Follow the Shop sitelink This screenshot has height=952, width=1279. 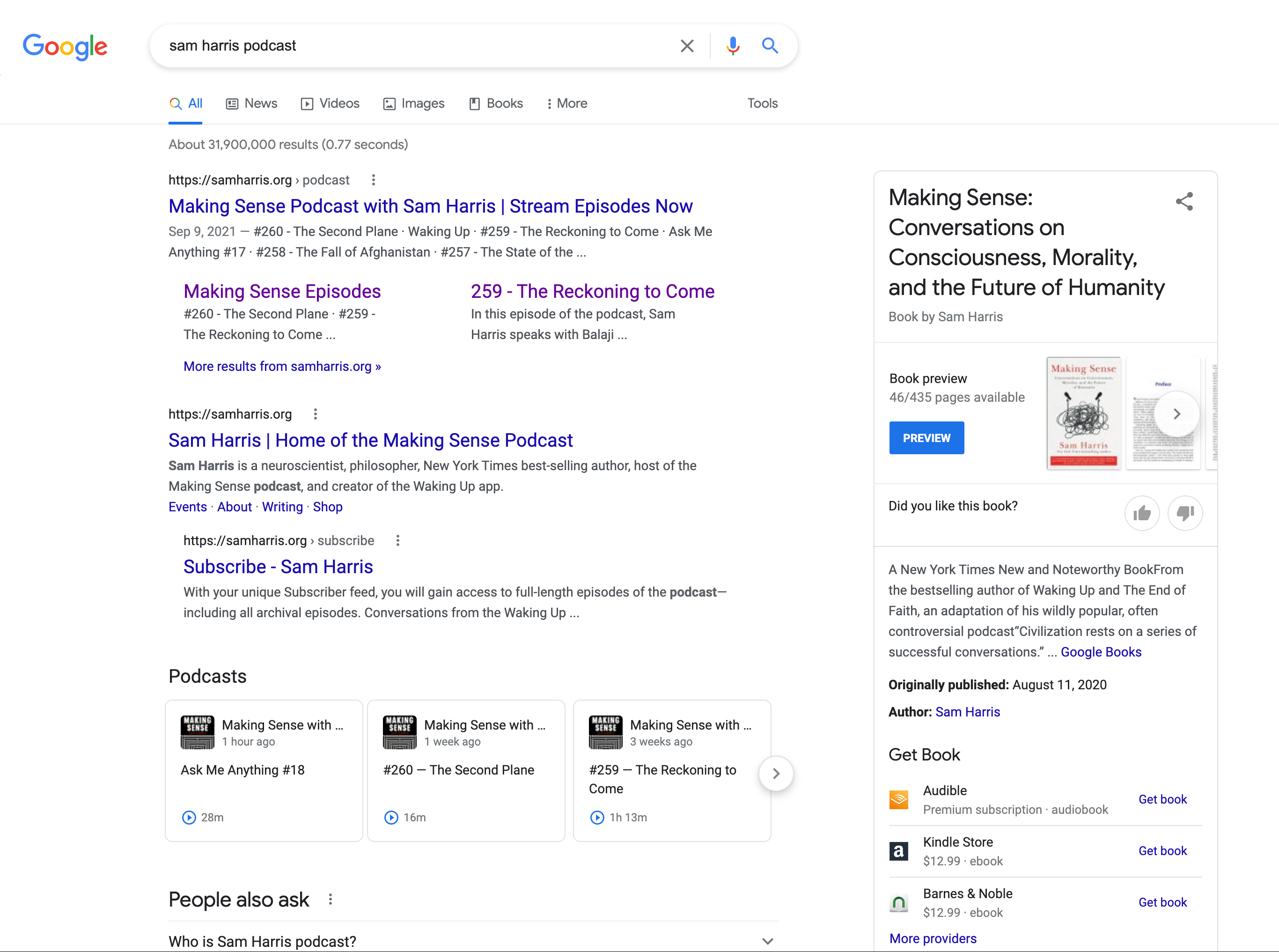[x=328, y=507]
